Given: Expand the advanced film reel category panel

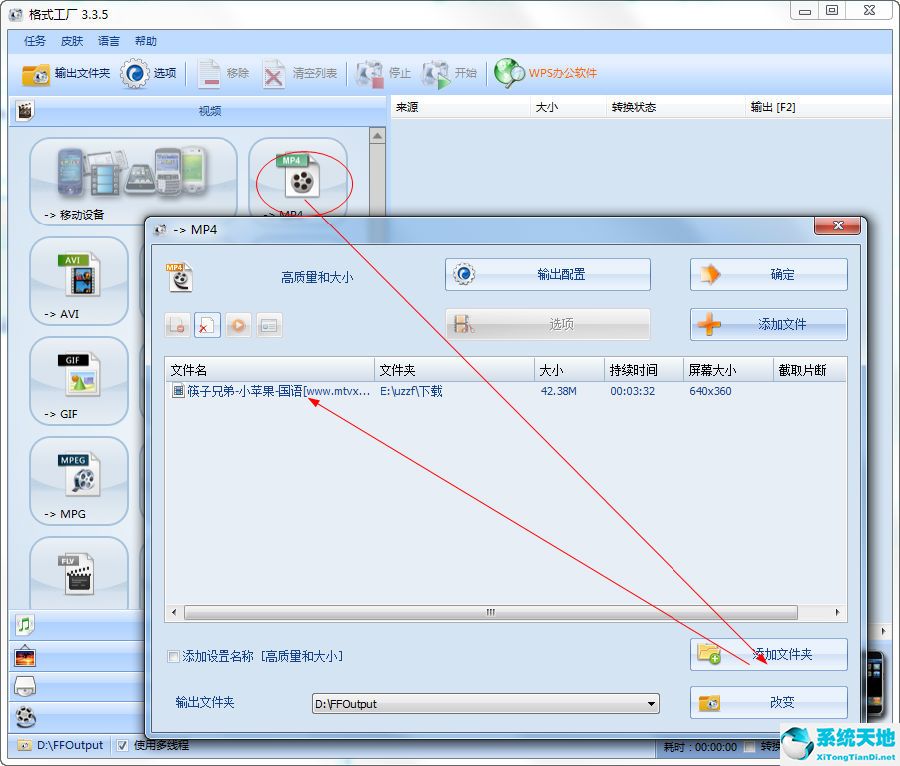Looking at the screenshot, I should click(25, 717).
